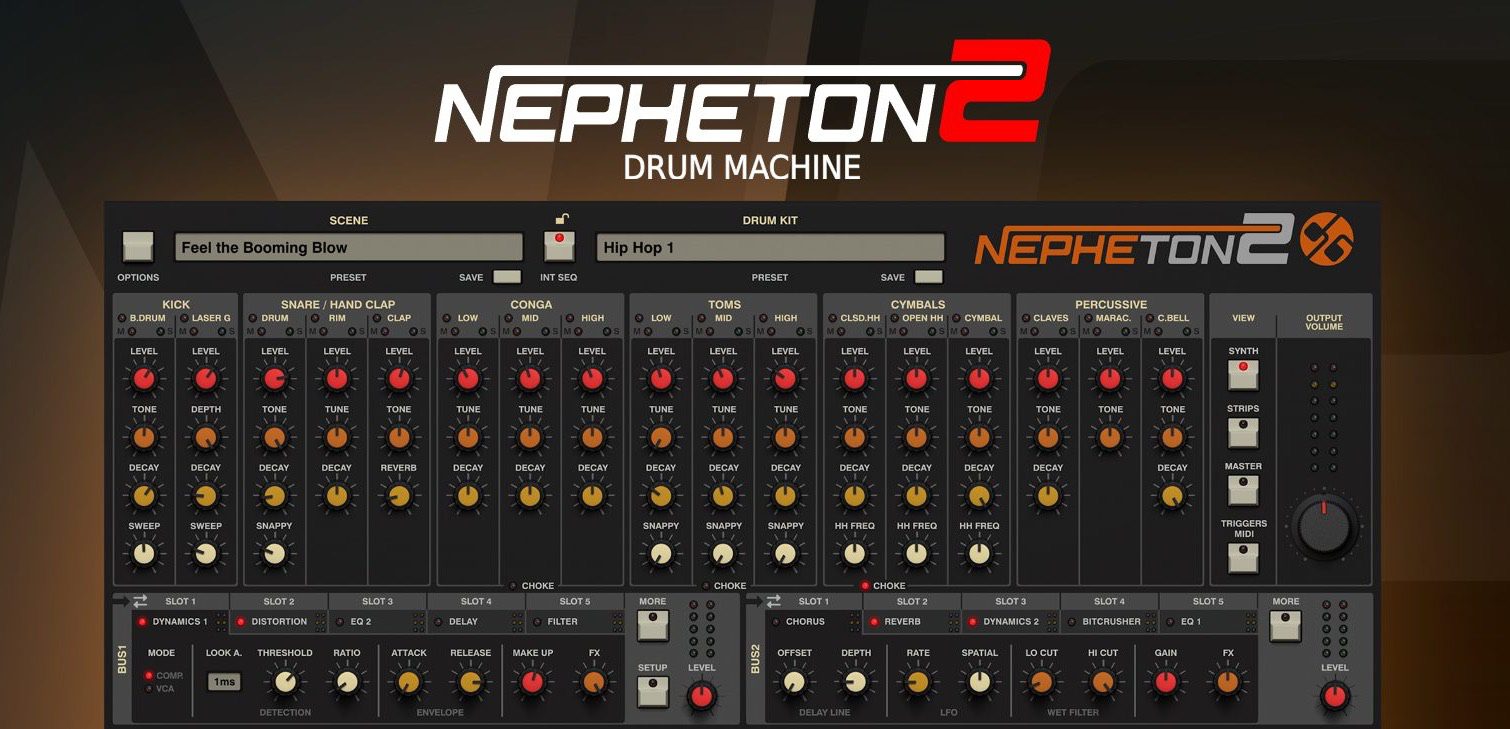Click the BUS2 MORE button

click(1286, 625)
